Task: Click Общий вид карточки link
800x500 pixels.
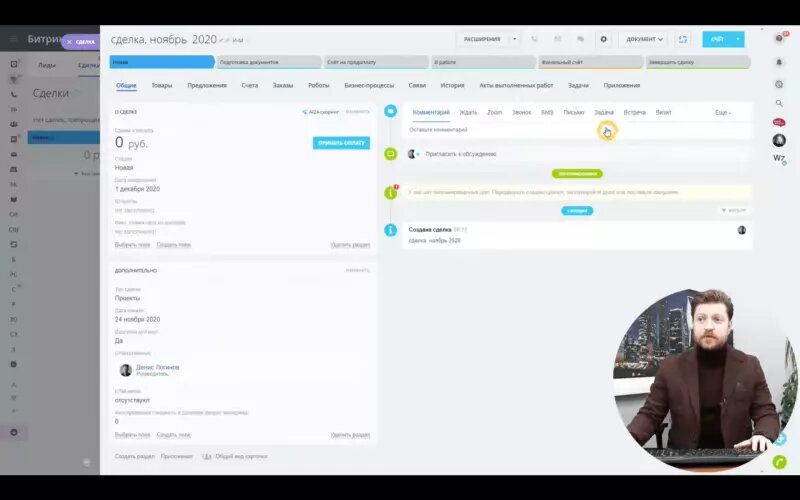Action: point(241,456)
